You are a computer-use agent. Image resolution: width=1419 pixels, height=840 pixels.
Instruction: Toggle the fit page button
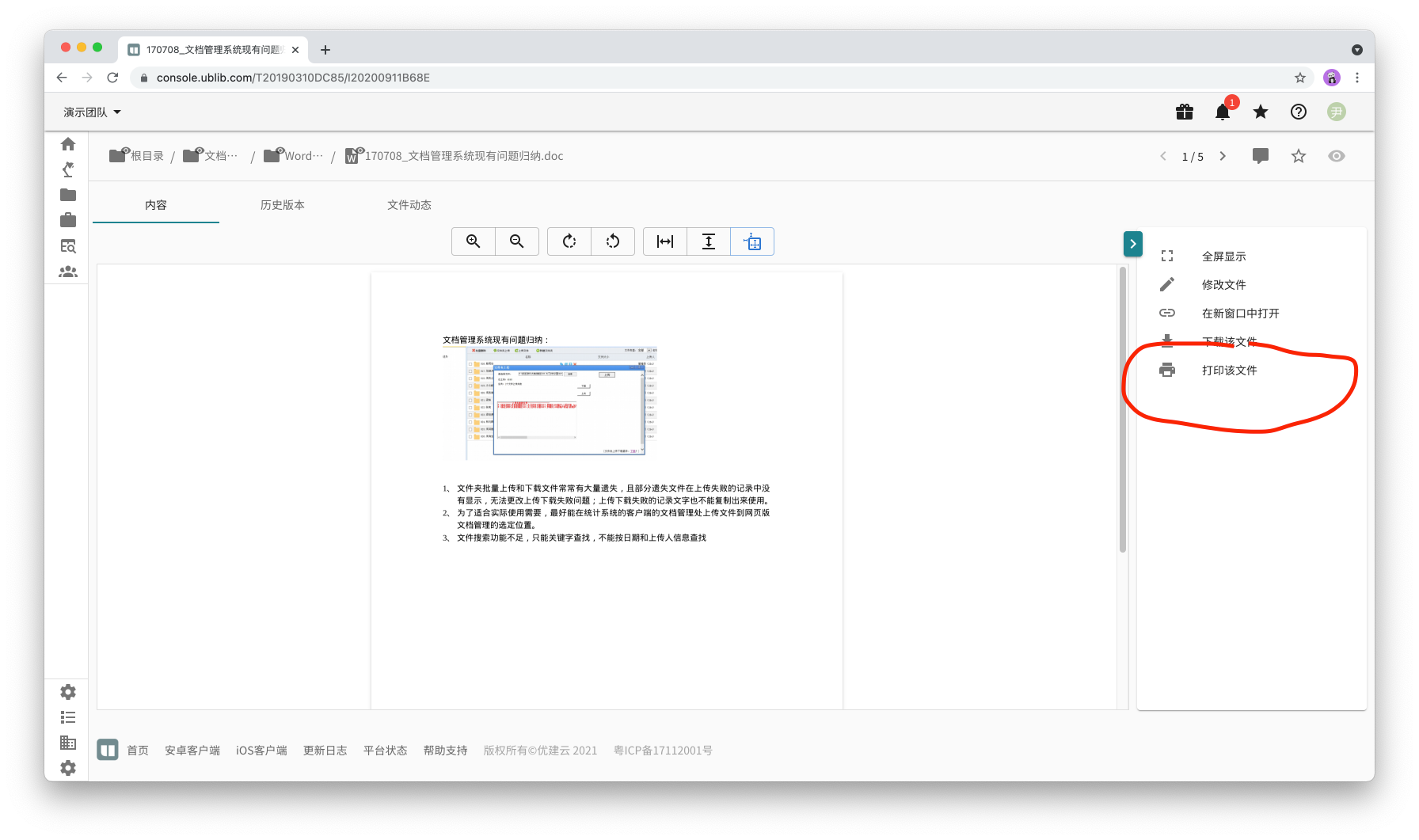(x=752, y=241)
